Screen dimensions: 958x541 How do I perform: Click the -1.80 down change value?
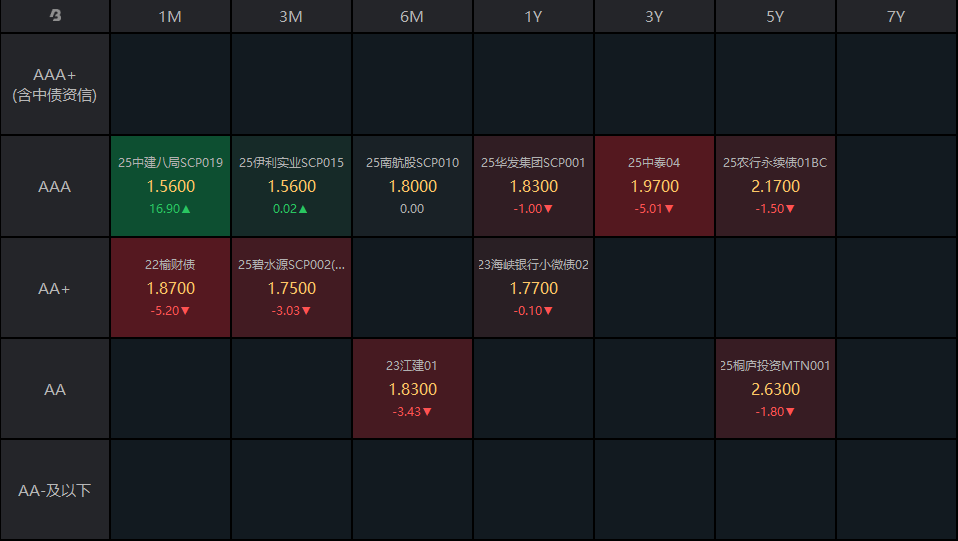(x=775, y=412)
